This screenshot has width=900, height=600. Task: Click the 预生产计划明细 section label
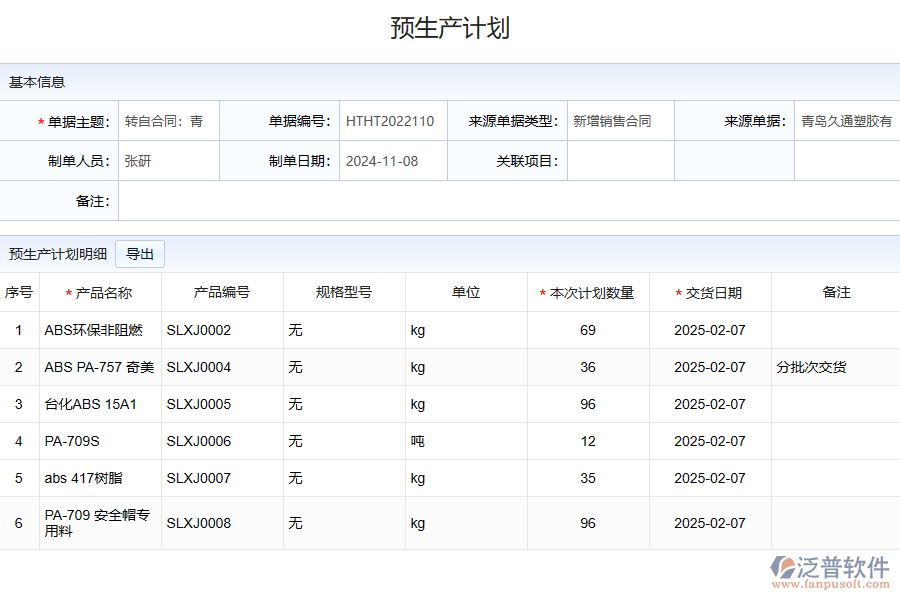pos(58,254)
